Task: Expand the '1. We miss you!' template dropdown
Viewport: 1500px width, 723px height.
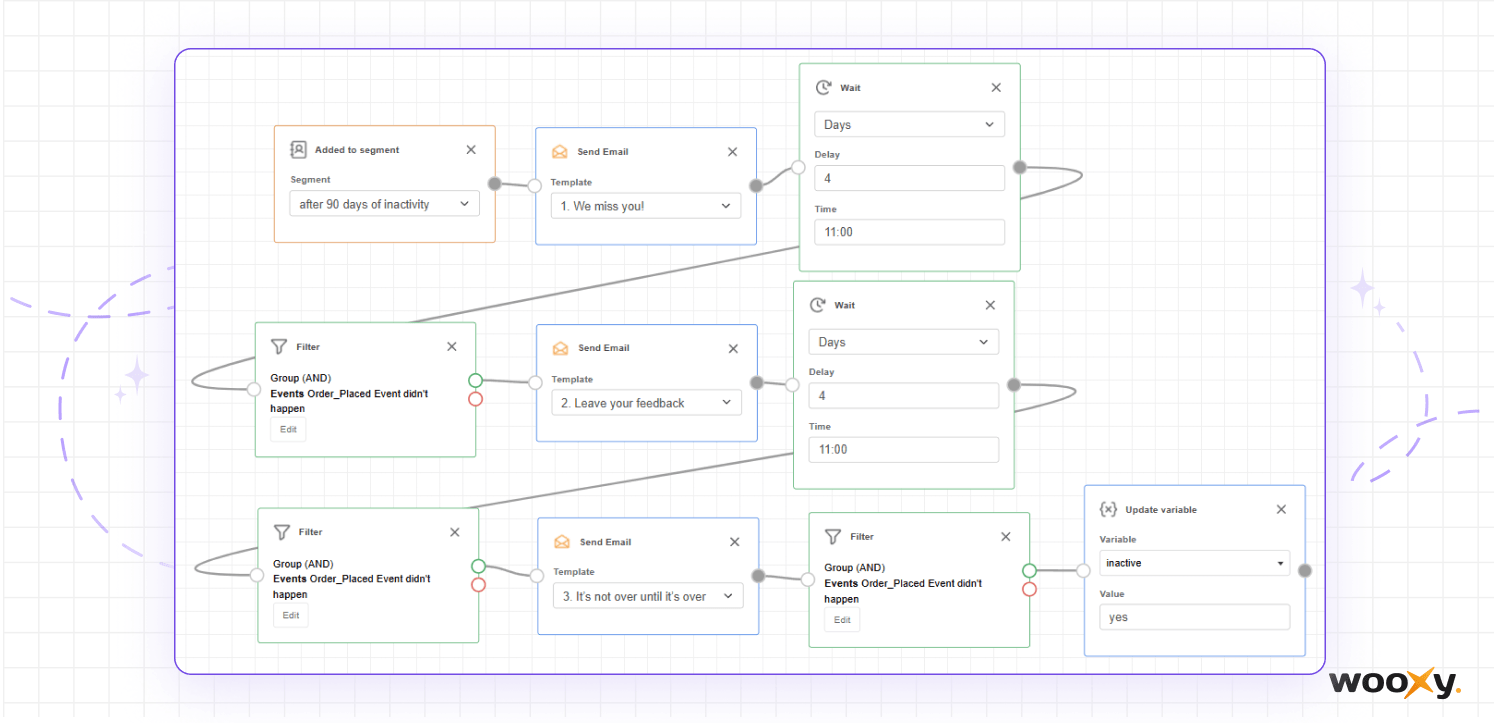Action: [646, 206]
